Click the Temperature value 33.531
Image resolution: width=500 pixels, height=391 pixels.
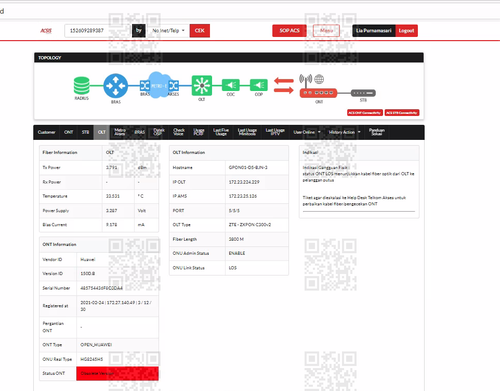113,196
